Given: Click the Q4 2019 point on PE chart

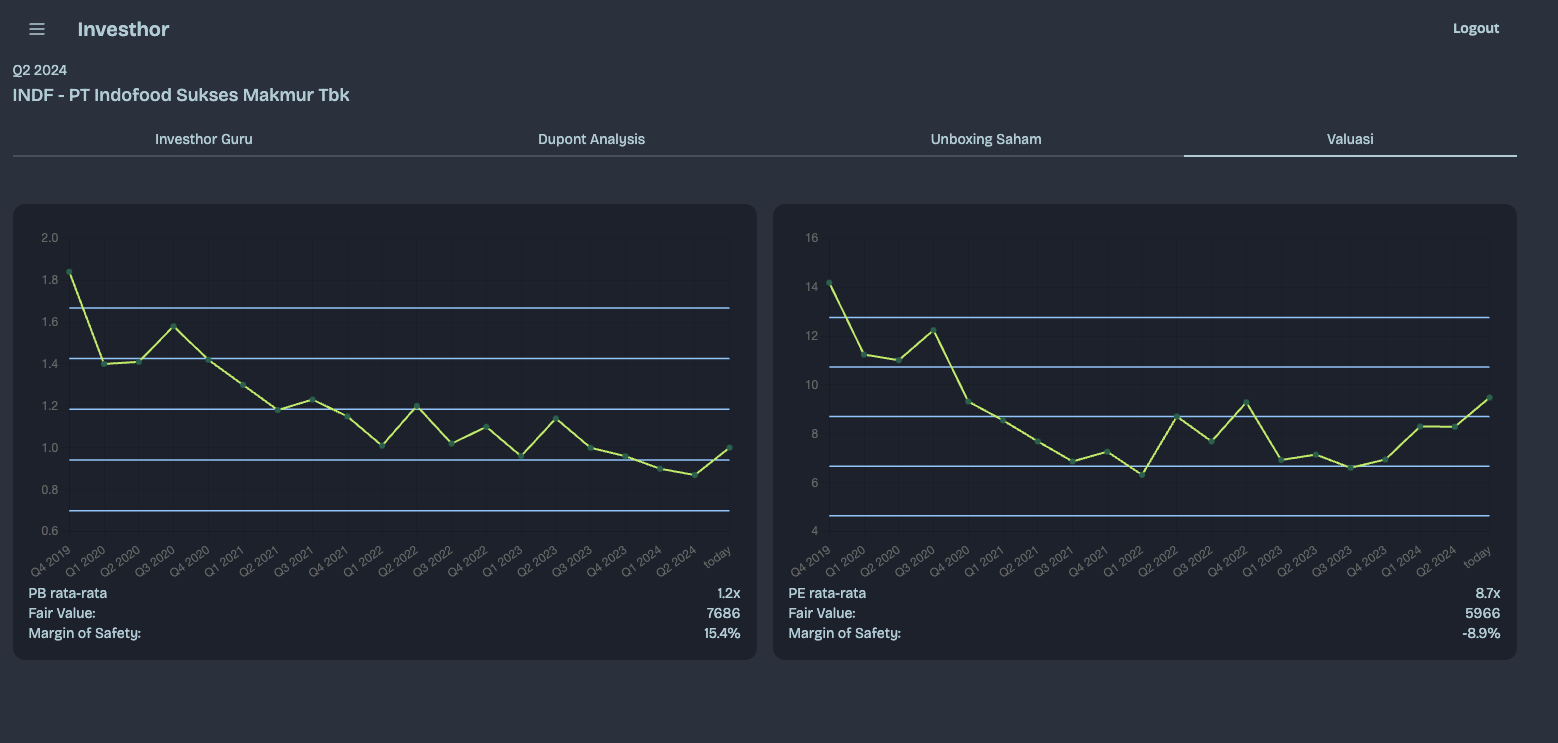Looking at the screenshot, I should pyautogui.click(x=829, y=283).
